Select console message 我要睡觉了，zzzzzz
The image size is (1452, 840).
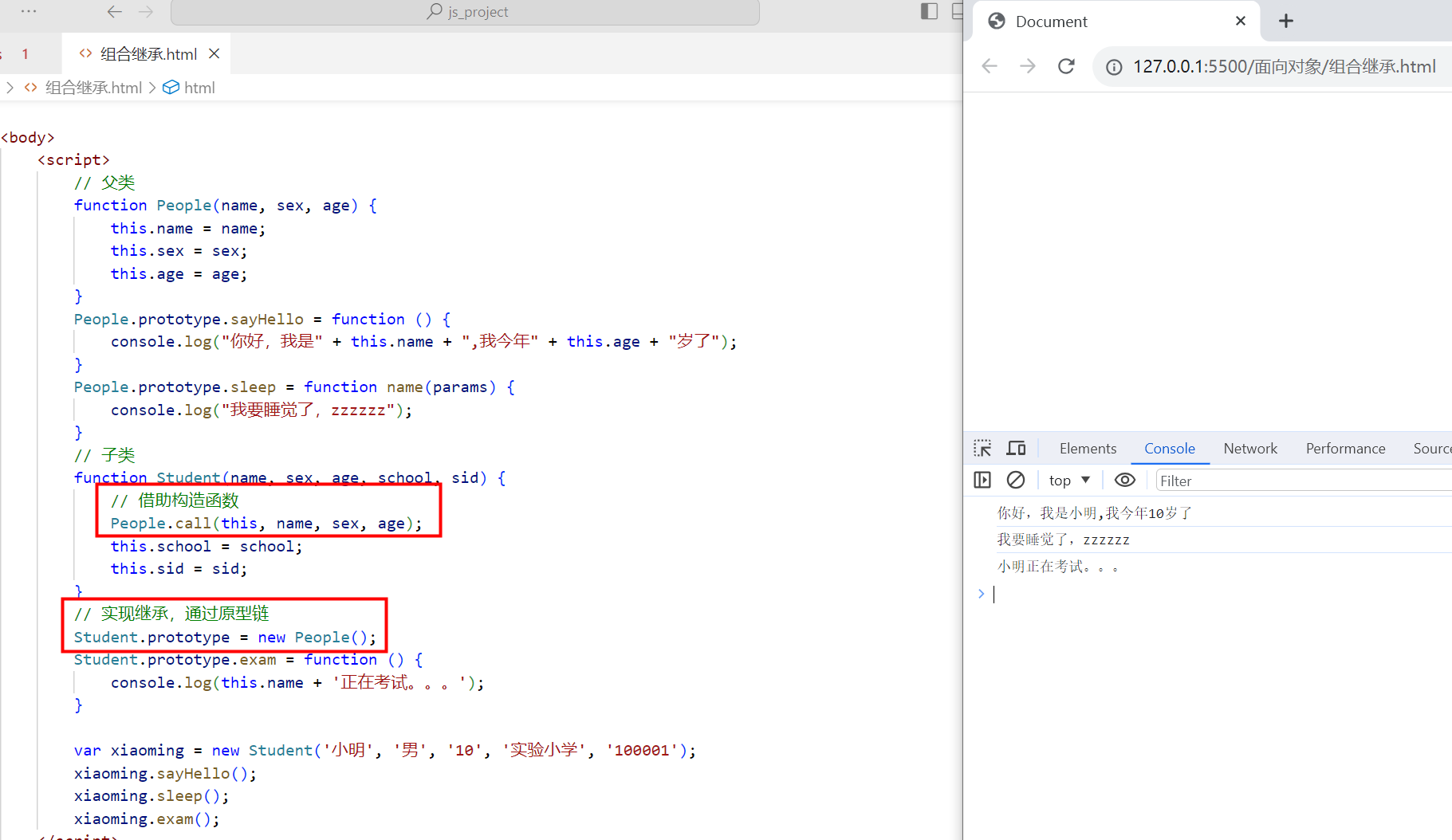point(1063,540)
